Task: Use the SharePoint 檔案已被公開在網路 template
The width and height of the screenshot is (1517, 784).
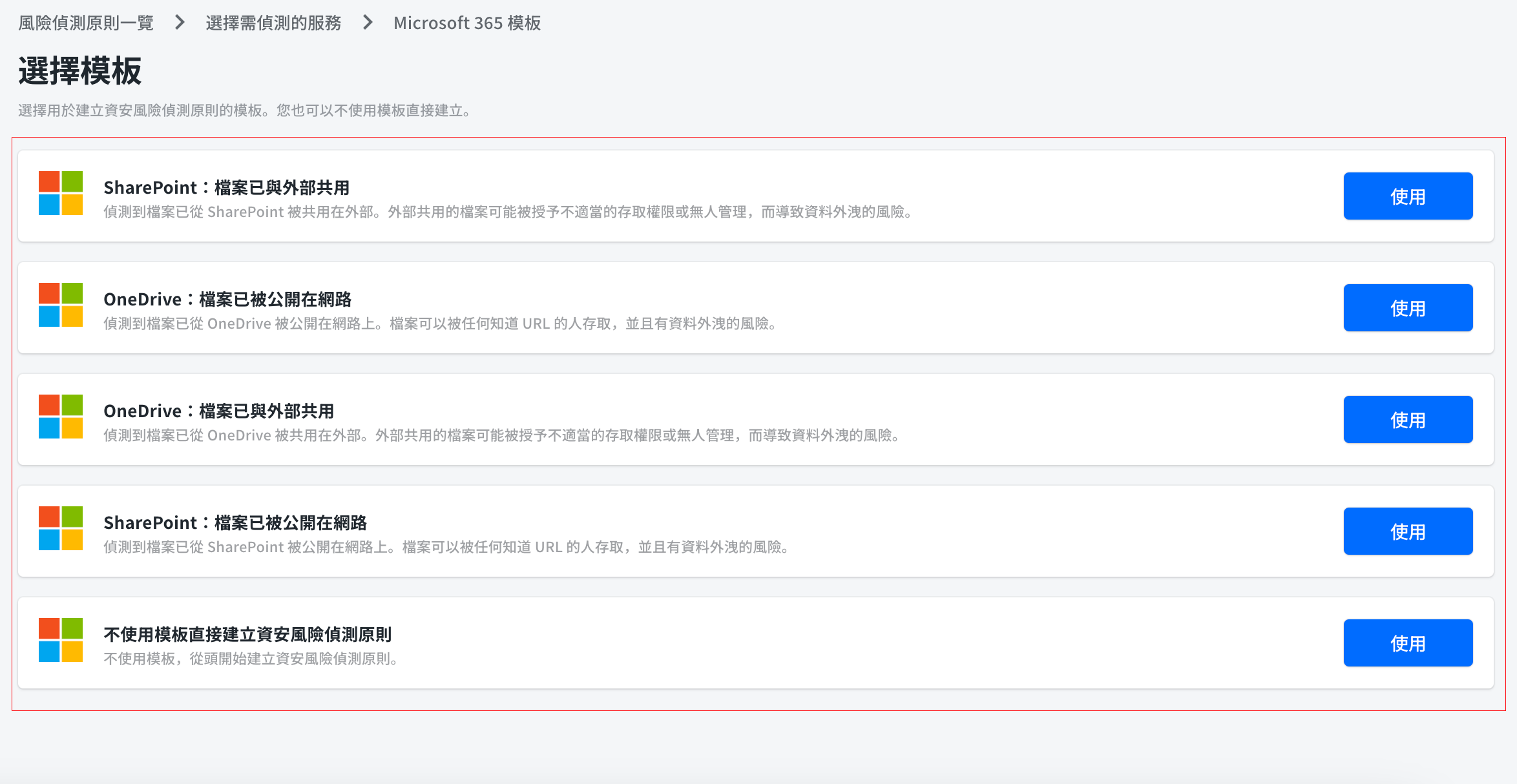Action: pos(1408,531)
